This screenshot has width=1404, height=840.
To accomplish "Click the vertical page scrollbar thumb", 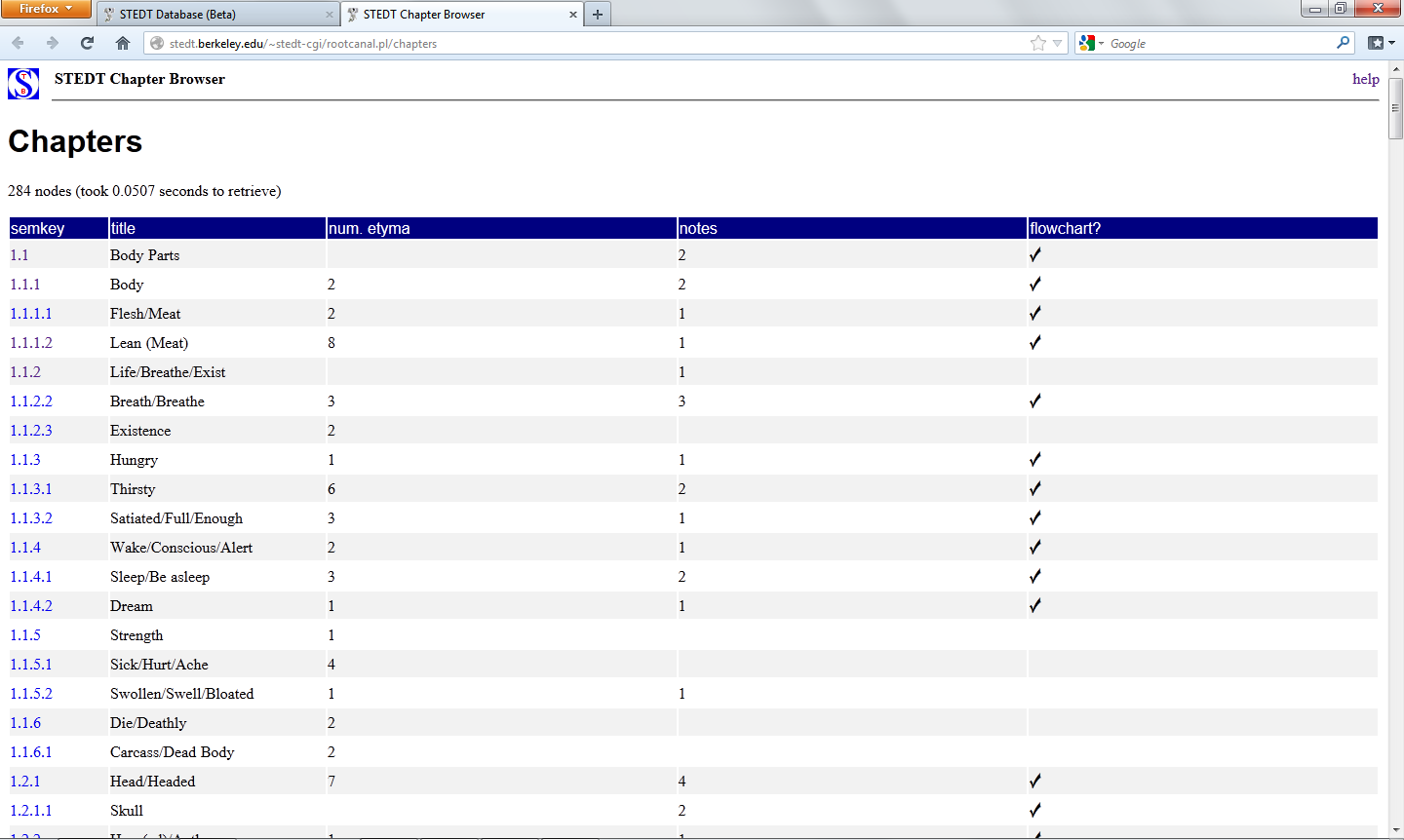I will point(1395,107).
